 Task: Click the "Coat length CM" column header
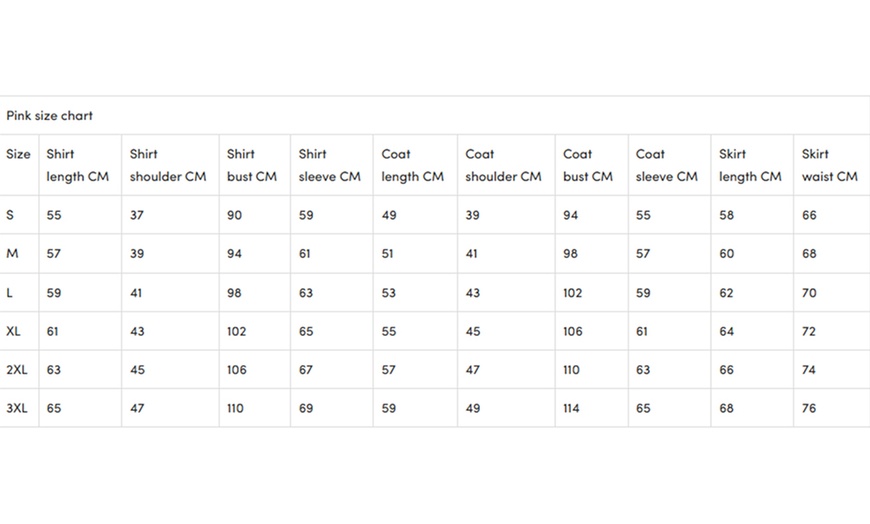[413, 165]
